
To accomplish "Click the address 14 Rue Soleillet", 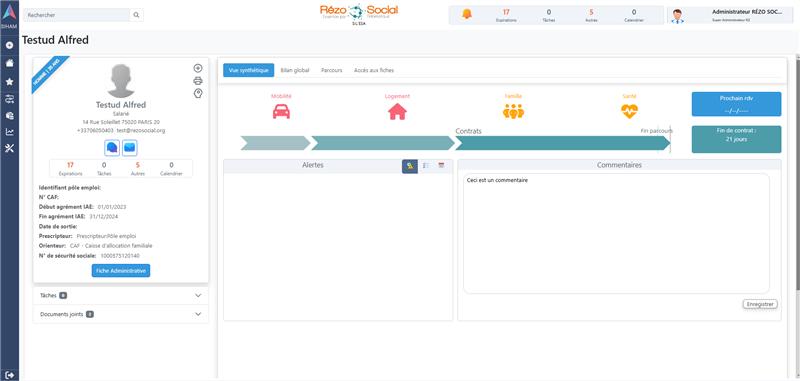I will tap(121, 122).
